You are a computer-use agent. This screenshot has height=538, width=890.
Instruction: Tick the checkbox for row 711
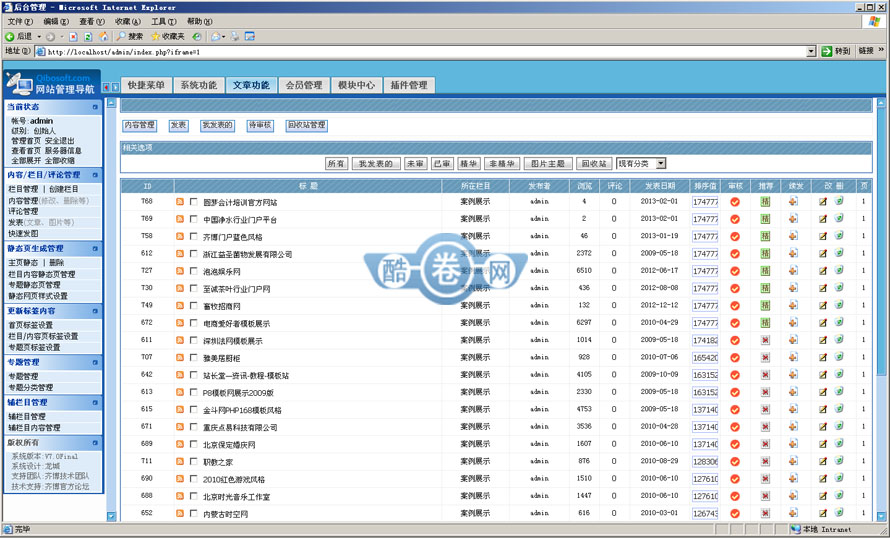(194, 461)
